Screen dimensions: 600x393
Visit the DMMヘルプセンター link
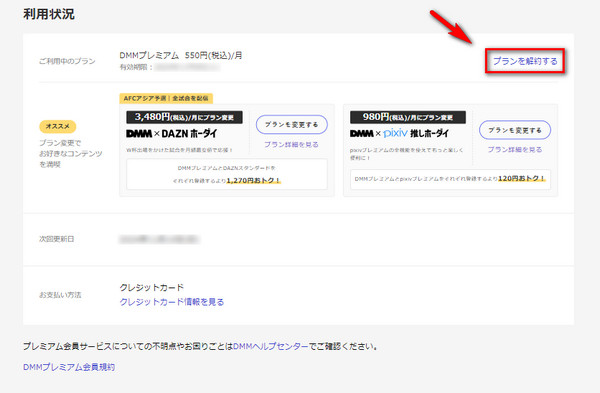point(271,347)
